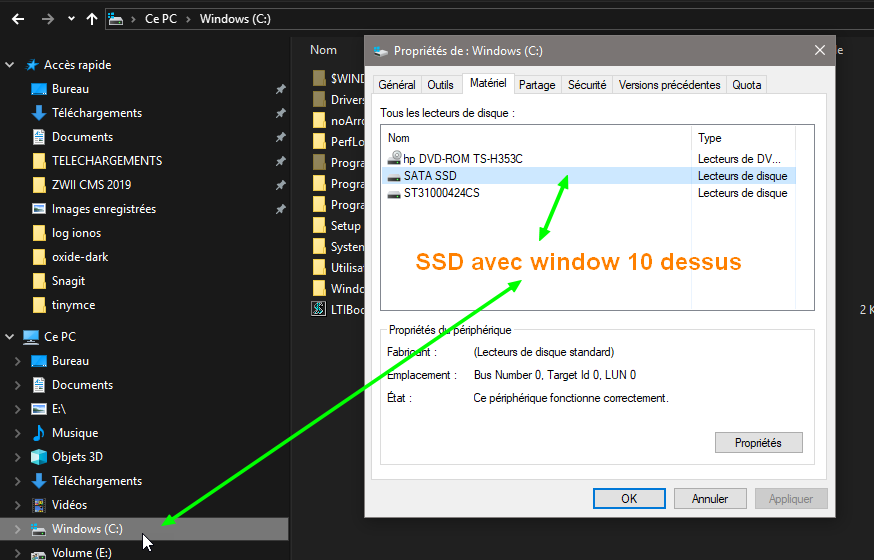The image size is (874, 560).
Task: Collapse the Accès rapide section
Action: (10, 65)
